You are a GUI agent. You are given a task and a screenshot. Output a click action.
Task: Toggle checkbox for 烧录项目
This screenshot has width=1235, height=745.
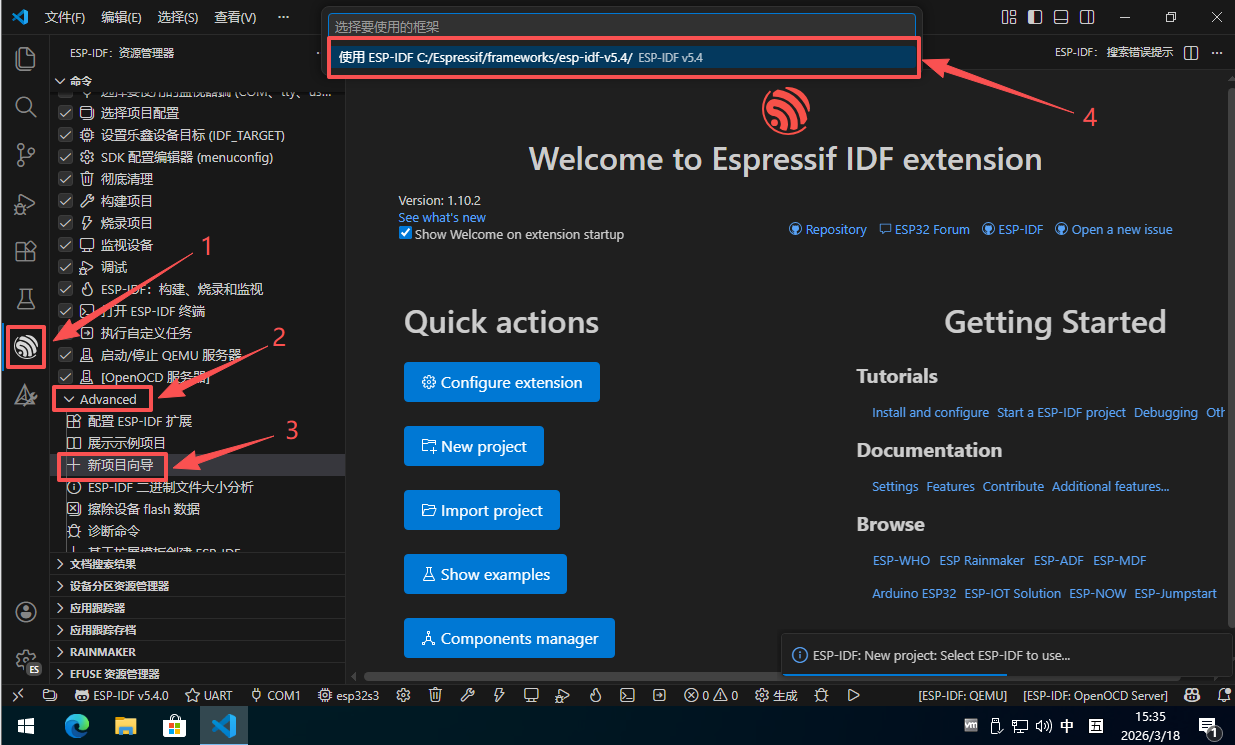point(66,223)
